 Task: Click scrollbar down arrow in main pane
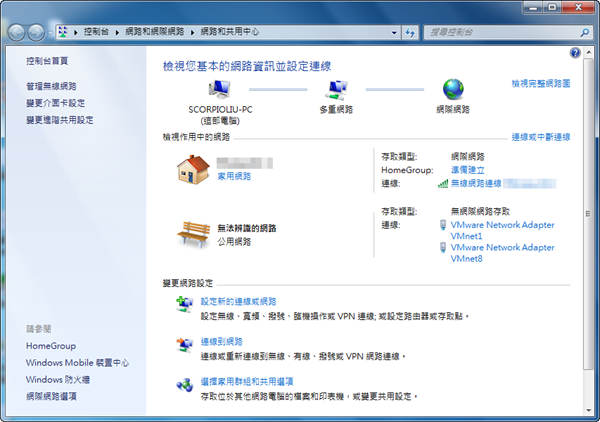click(589, 411)
